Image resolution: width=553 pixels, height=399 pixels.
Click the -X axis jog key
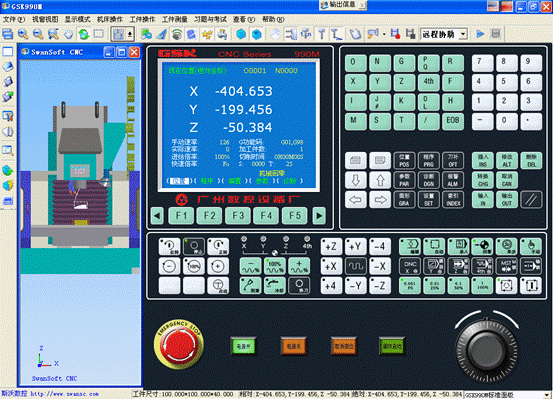click(379, 266)
